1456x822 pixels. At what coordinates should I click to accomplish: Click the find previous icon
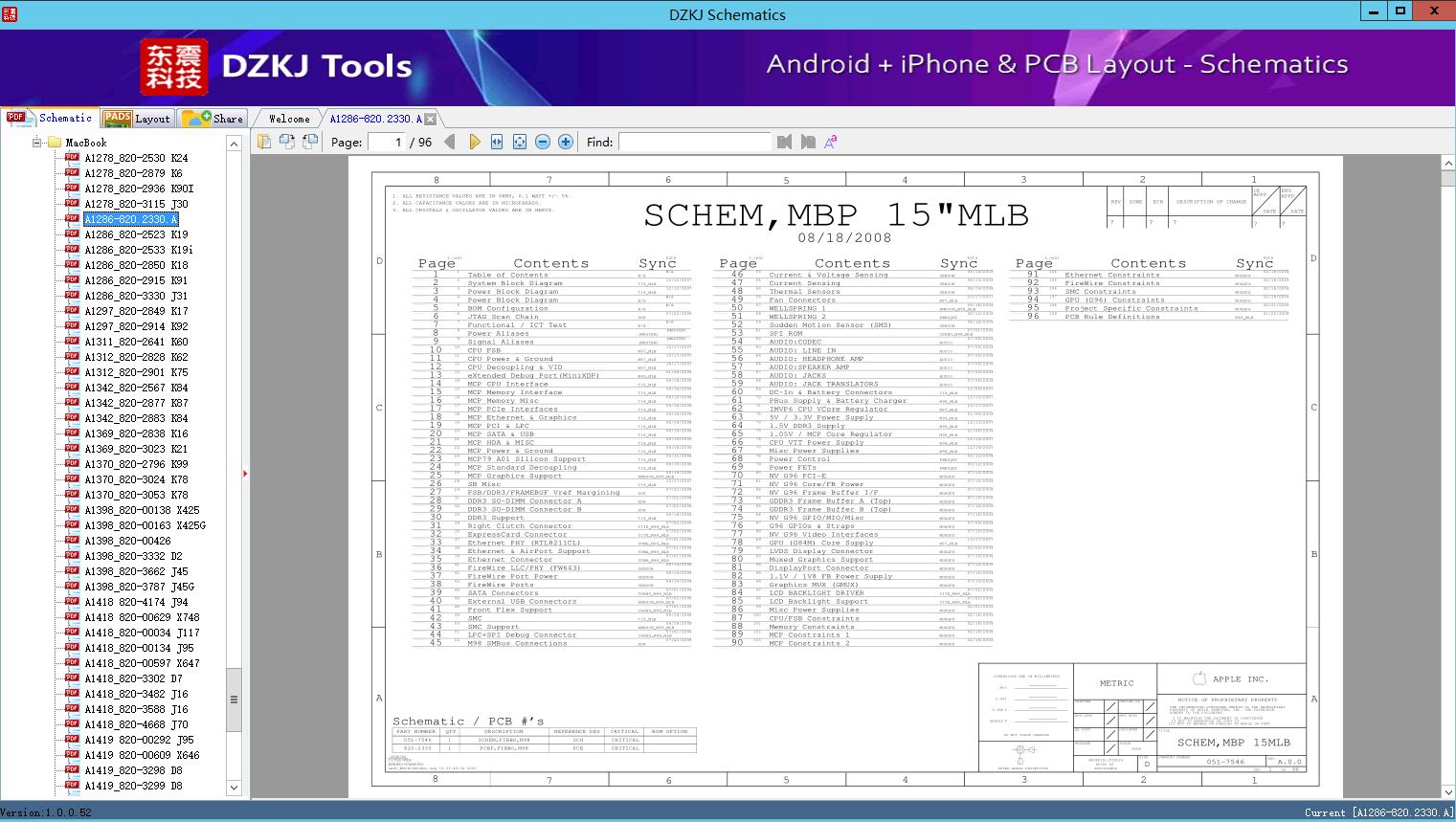coord(785,142)
